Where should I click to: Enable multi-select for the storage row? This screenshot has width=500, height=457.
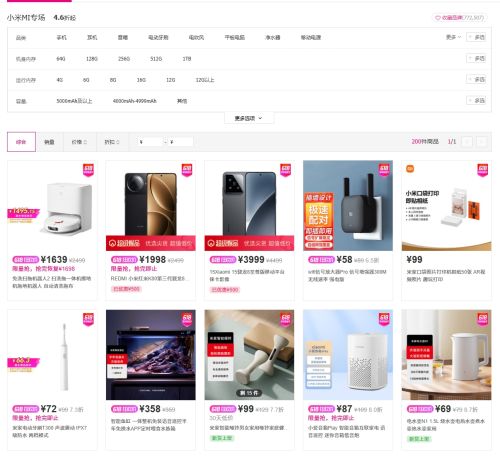tap(476, 59)
